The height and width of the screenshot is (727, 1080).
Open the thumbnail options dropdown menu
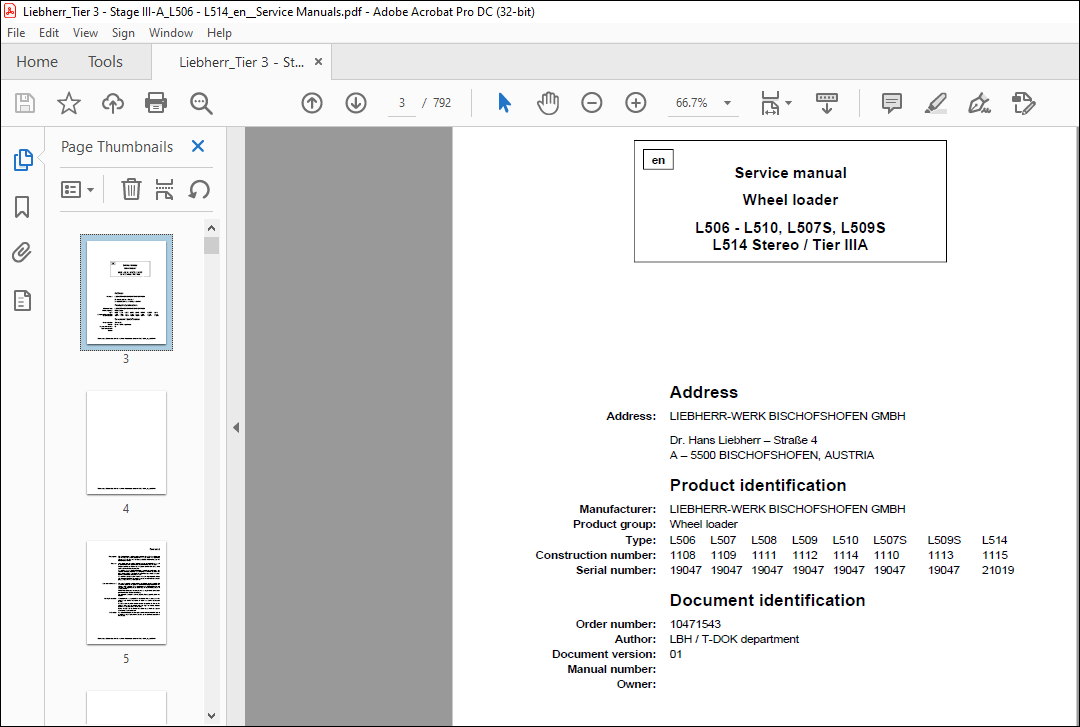(77, 190)
